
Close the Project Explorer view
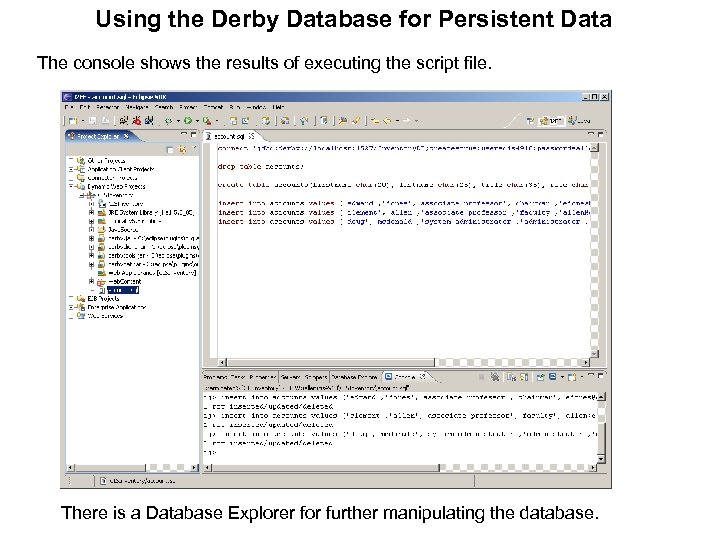(126, 136)
